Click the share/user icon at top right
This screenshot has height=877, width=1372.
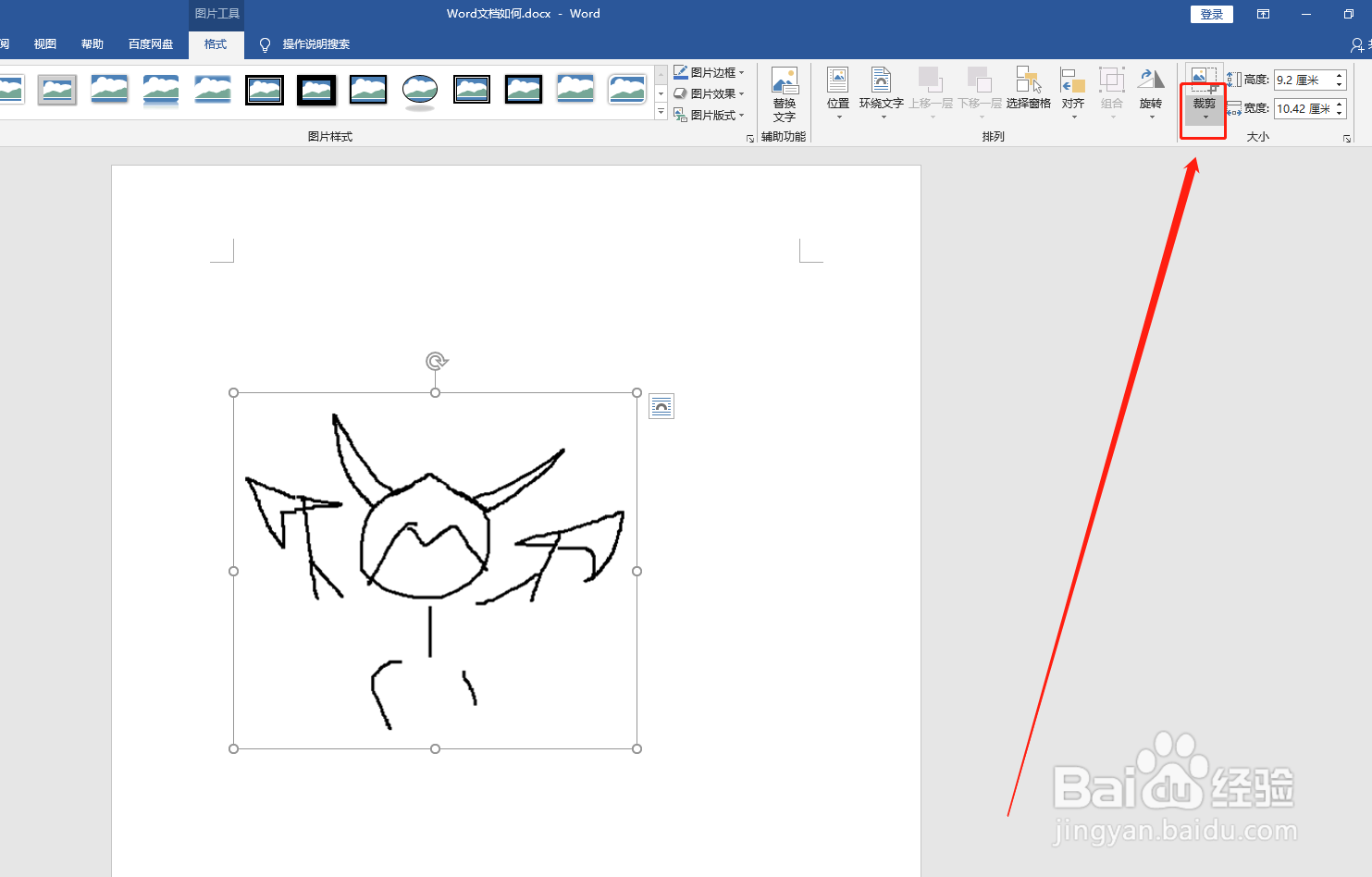1357,44
